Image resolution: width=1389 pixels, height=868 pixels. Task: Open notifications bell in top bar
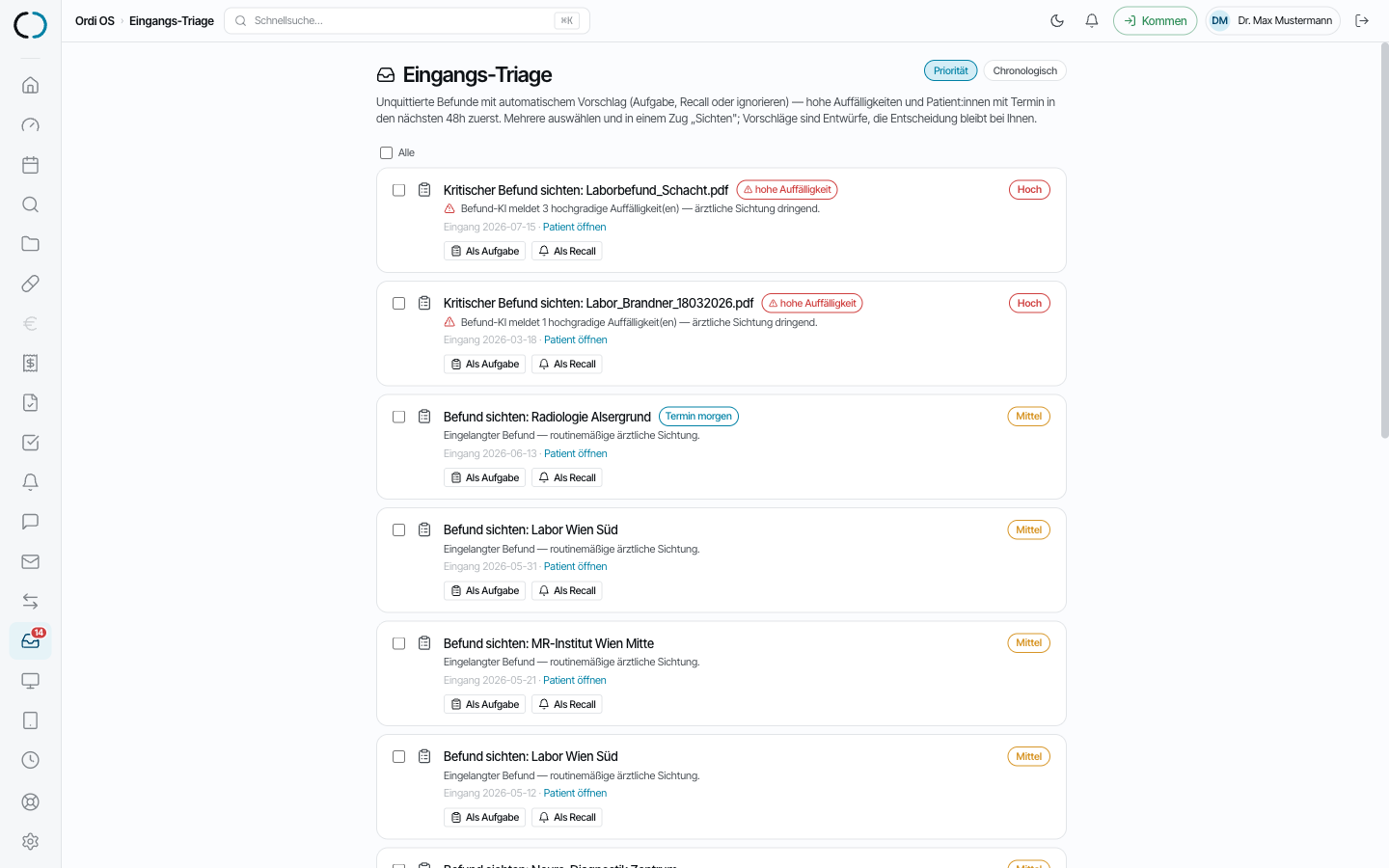(1092, 20)
